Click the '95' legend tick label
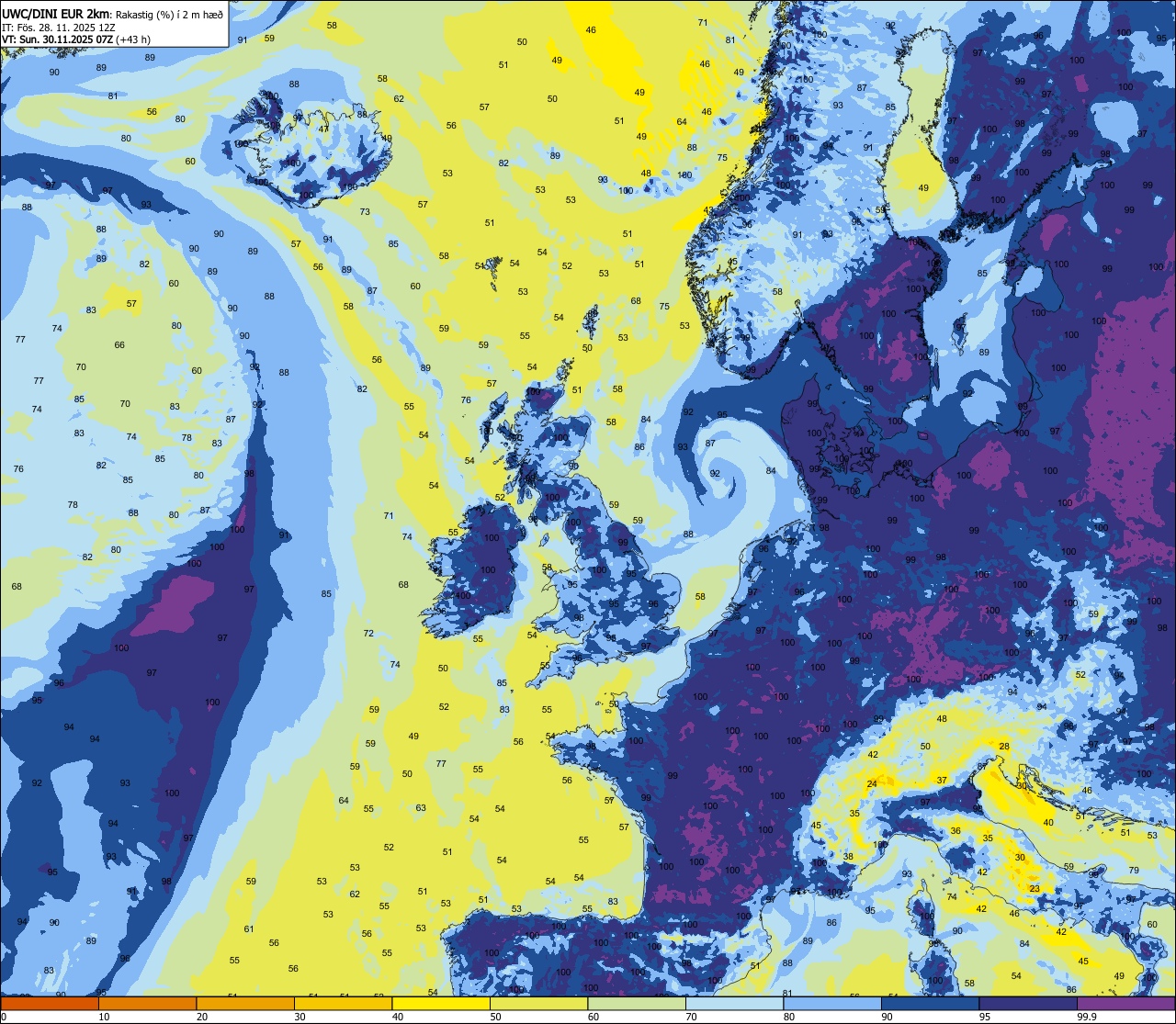 (x=985, y=1017)
